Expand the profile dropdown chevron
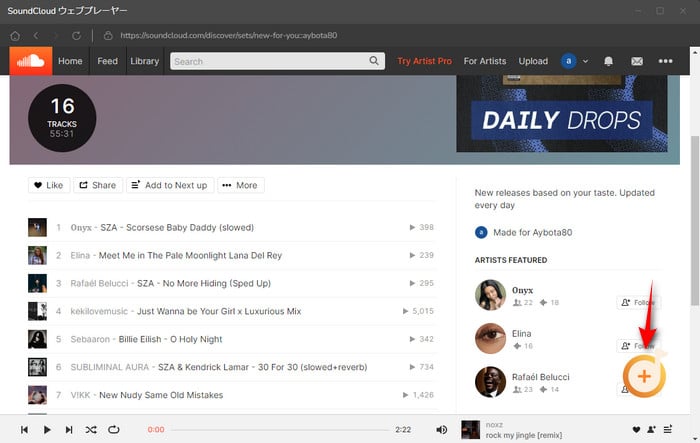Screen dimensions: 700x443 (x=585, y=61)
